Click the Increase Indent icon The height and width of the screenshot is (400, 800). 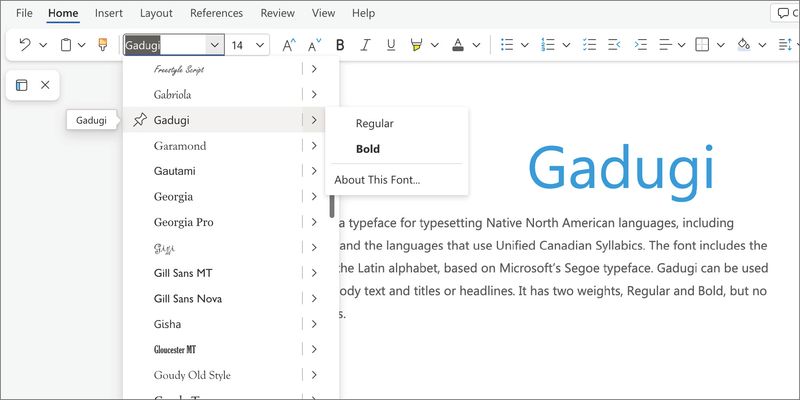(640, 45)
